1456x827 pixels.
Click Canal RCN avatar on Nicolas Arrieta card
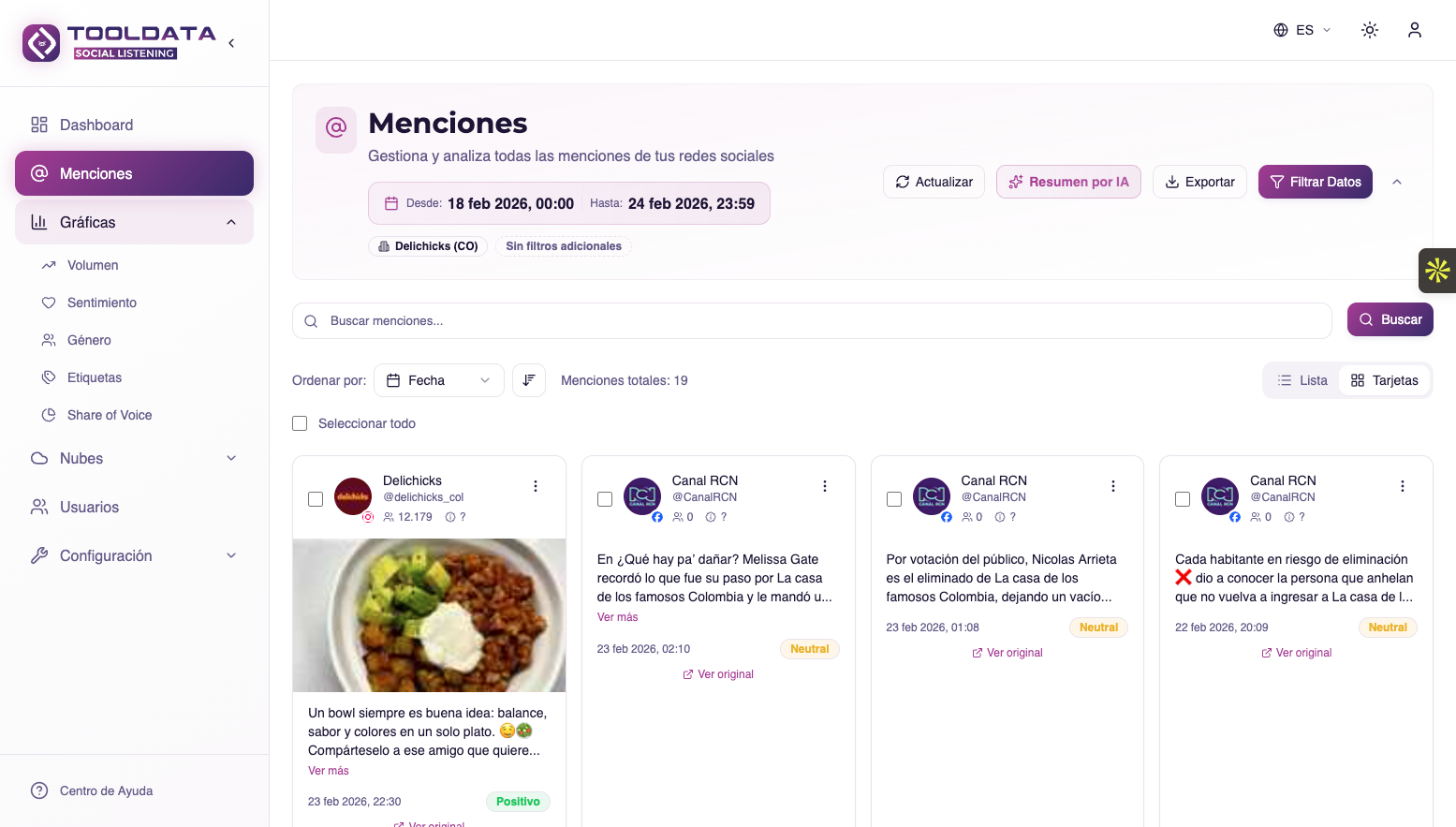pyautogui.click(x=931, y=497)
